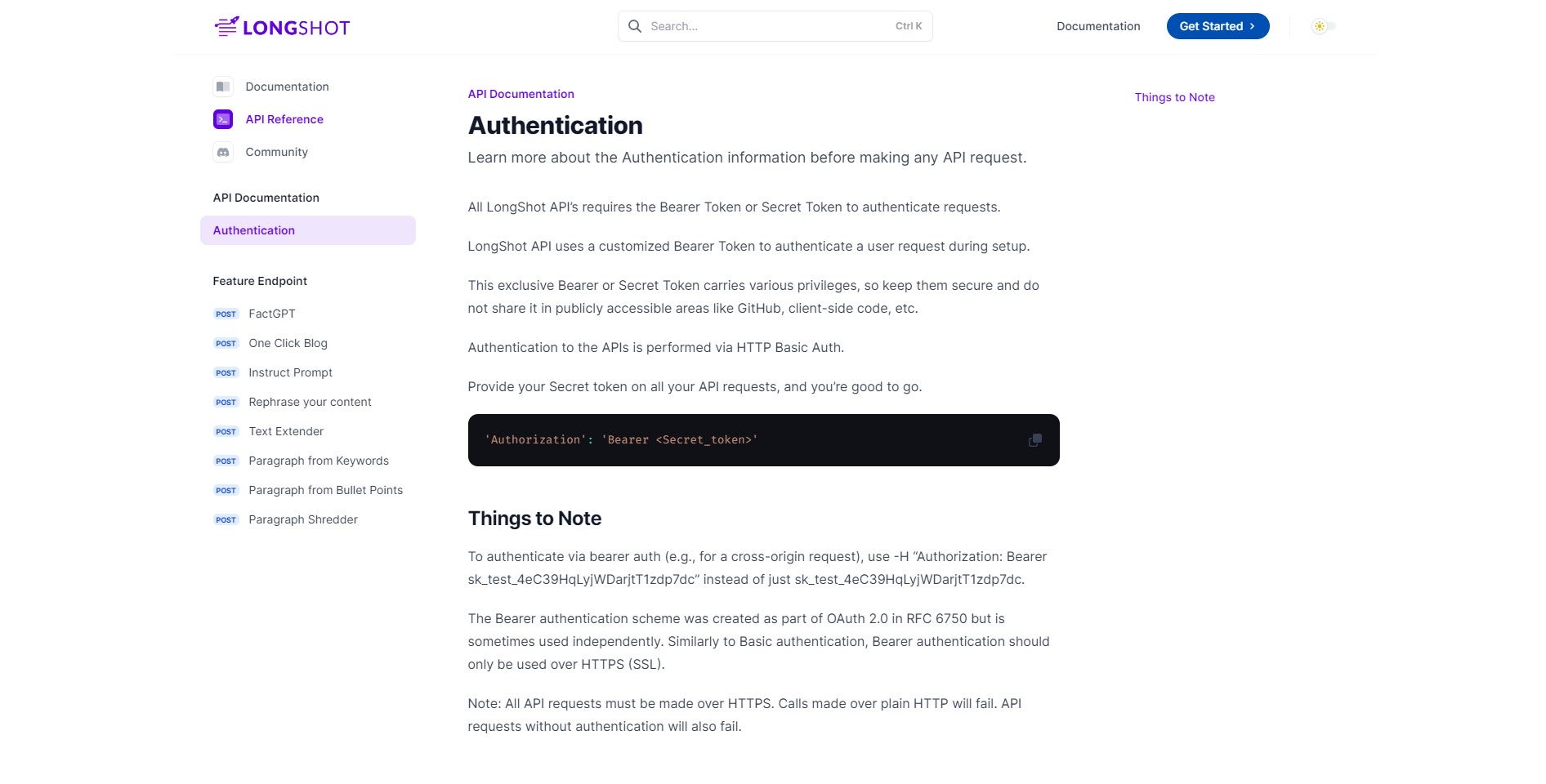Copy the Authorization code snippet
Image resolution: width=1546 pixels, height=784 pixels.
tap(1034, 440)
